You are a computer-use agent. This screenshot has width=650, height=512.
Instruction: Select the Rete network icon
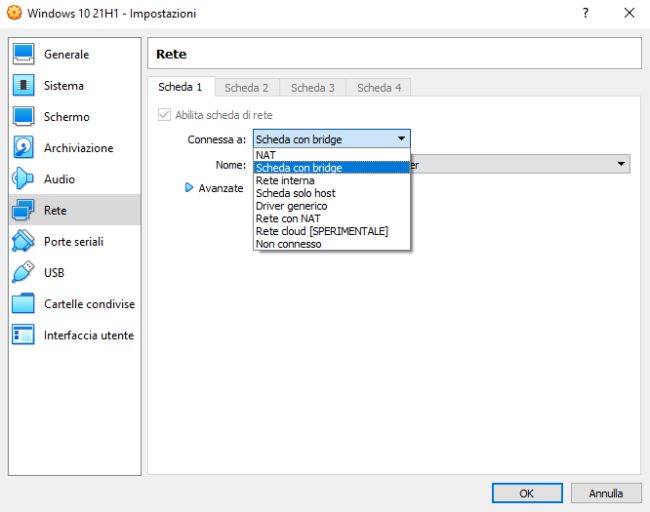(x=23, y=210)
